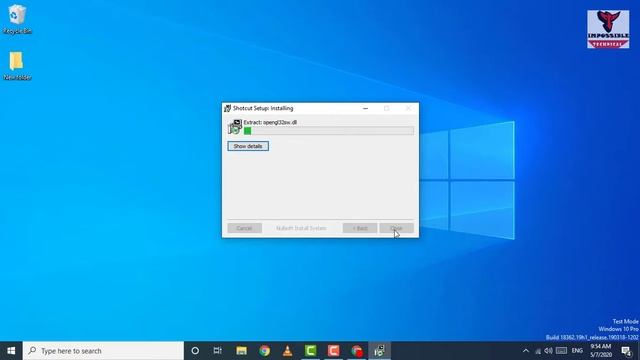Click the 'Type here to search' box
640x360 pixels.
point(103,351)
